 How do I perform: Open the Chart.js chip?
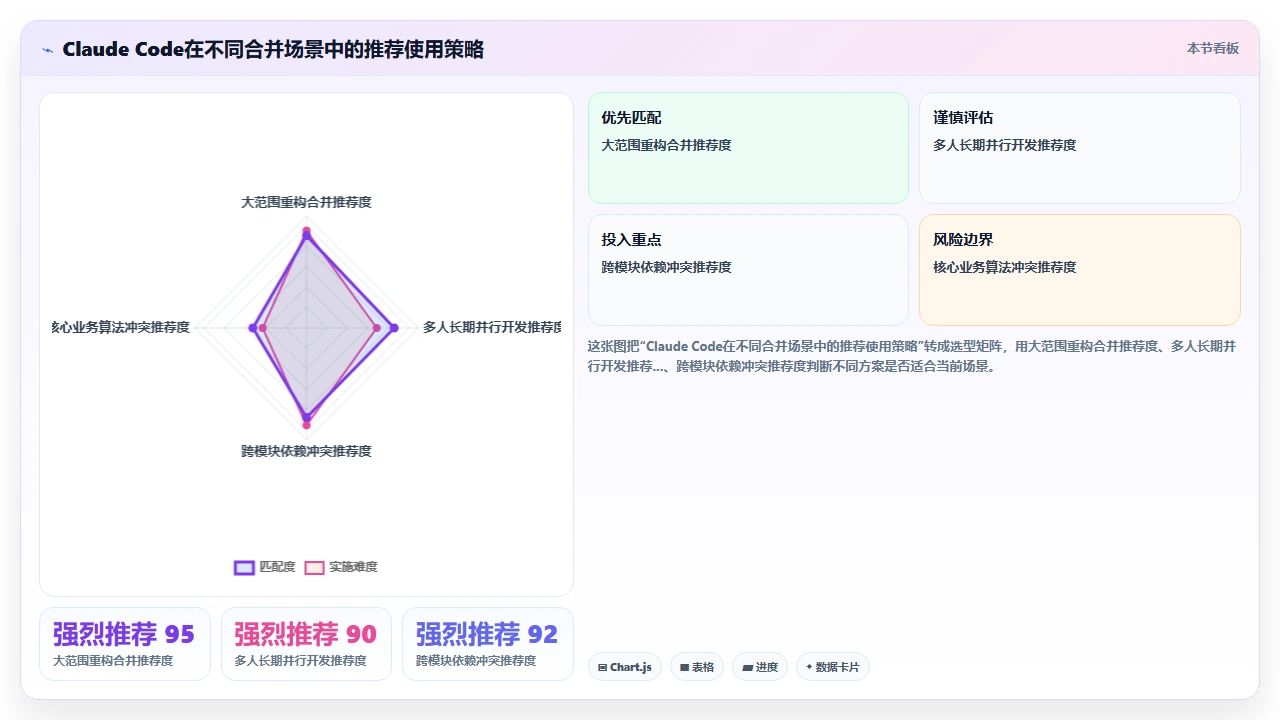625,667
